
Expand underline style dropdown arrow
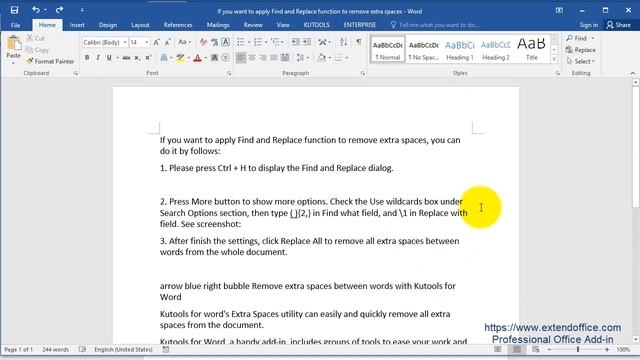118,58
